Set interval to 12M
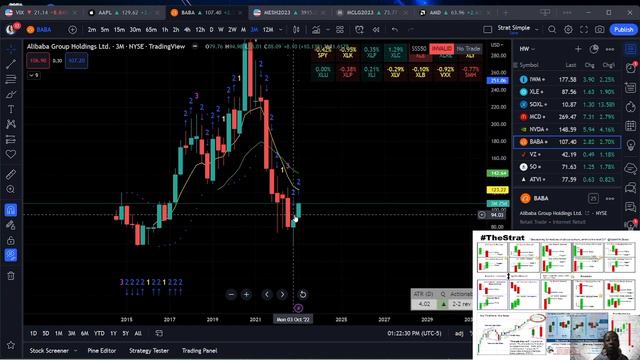Screen dimensions: 640x360 click(268, 30)
